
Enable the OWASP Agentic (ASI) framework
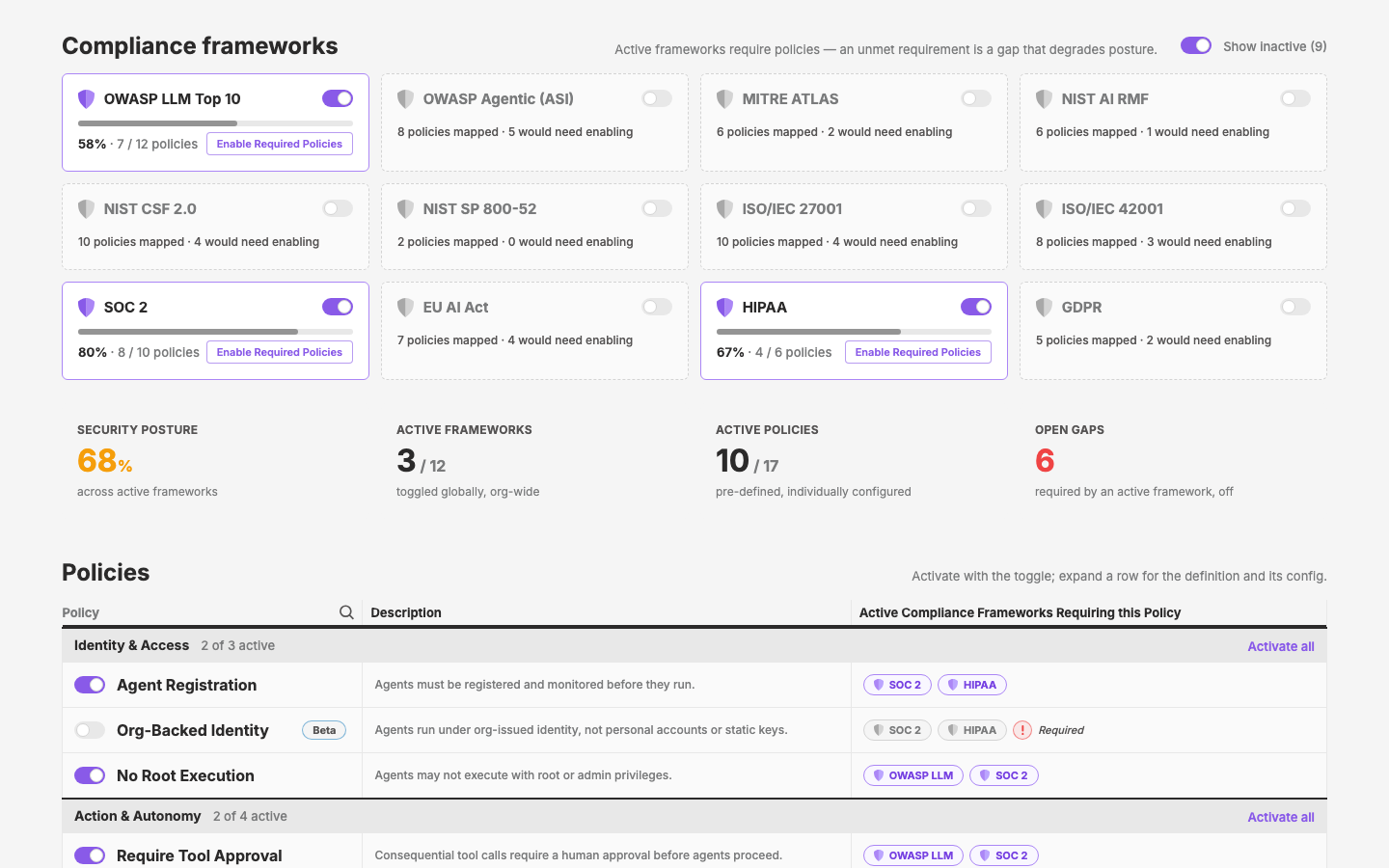(657, 98)
